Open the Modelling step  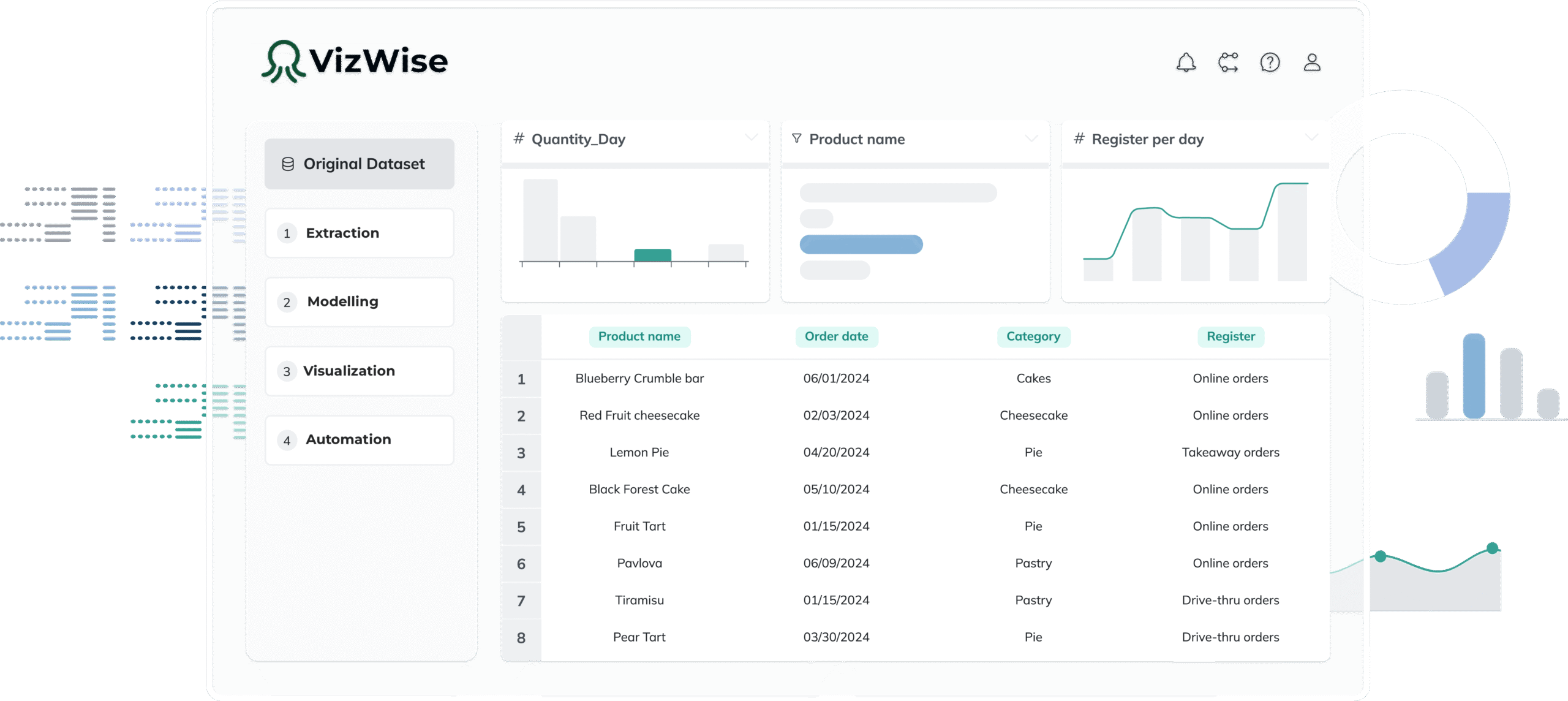360,302
